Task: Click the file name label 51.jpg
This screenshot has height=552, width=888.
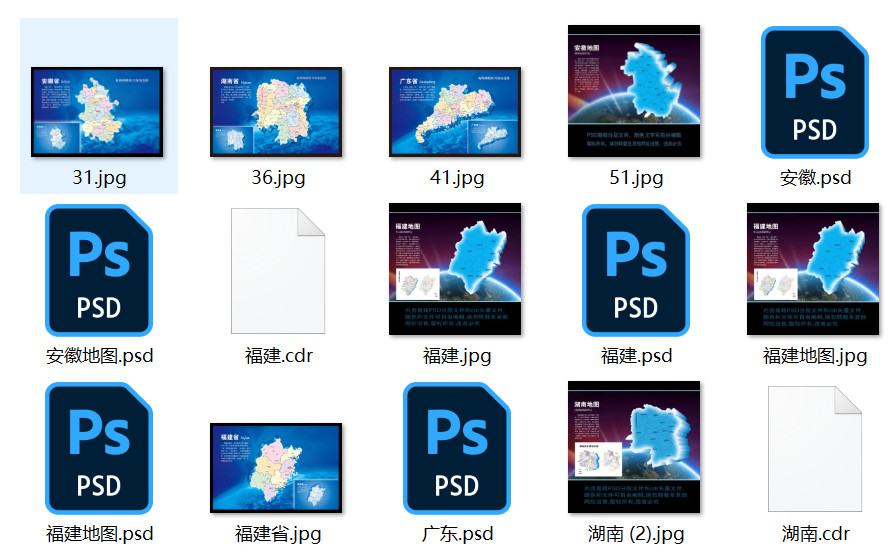Action: tap(636, 178)
